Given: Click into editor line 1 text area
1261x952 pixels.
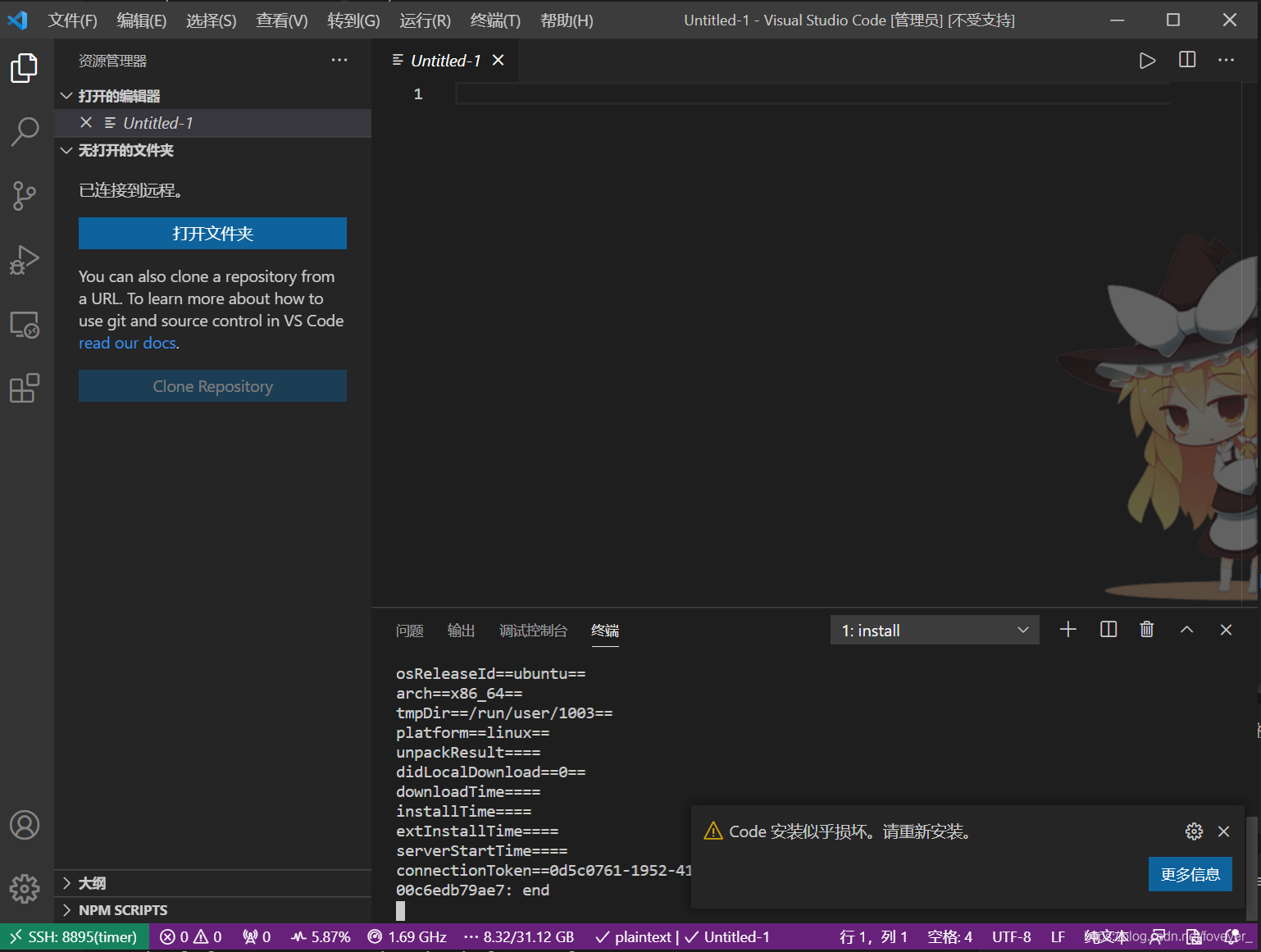Looking at the screenshot, I should (812, 94).
